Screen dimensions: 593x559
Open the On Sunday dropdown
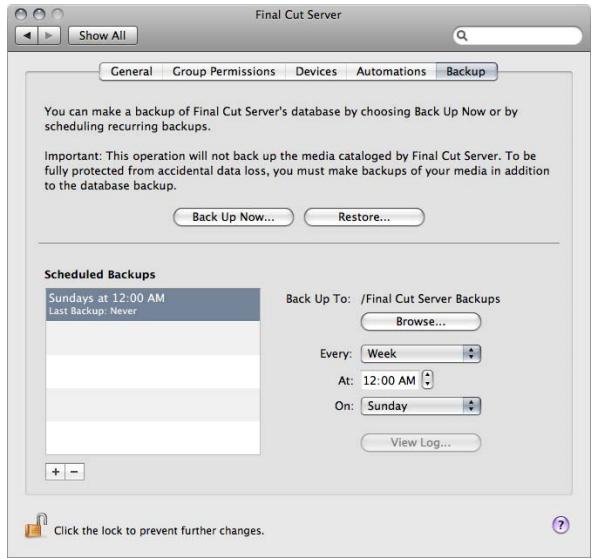[x=421, y=406]
